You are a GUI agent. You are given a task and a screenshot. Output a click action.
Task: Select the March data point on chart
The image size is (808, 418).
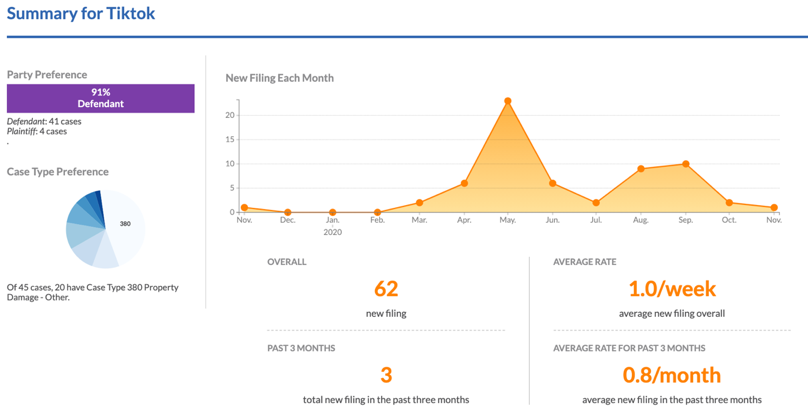420,203
